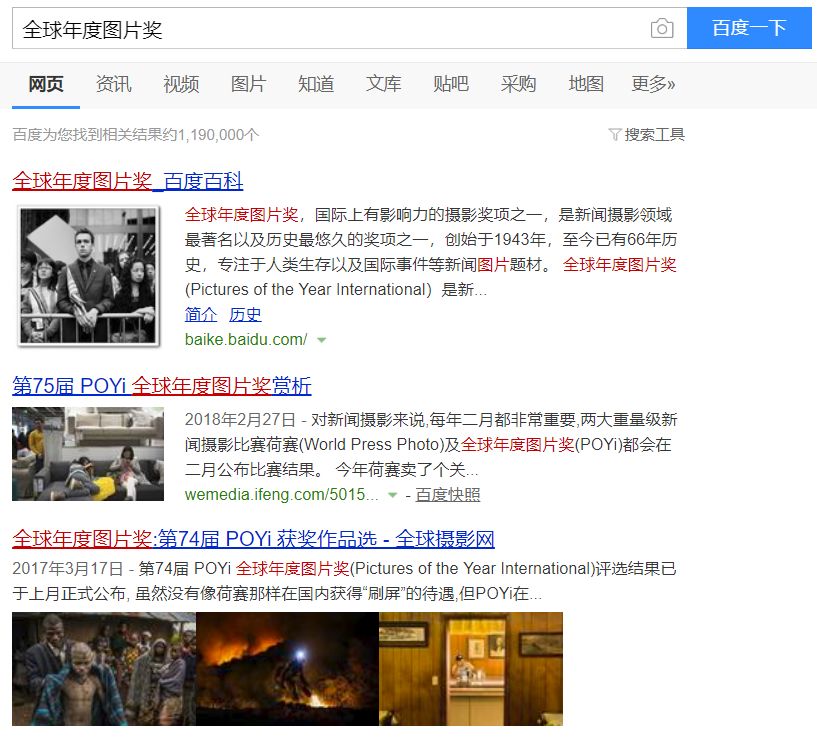Expand the arrow next to baike.baidu.com/
This screenshot has height=740, width=817.
point(321,340)
